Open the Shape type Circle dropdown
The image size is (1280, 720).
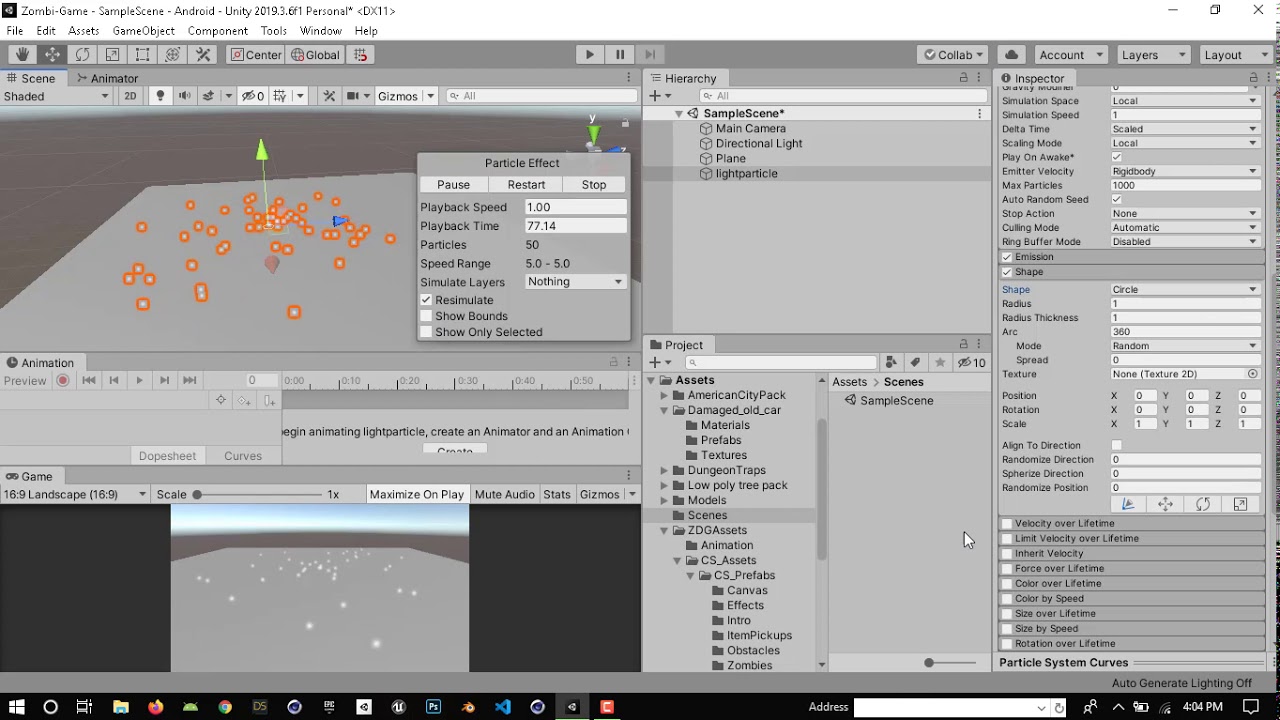1185,290
